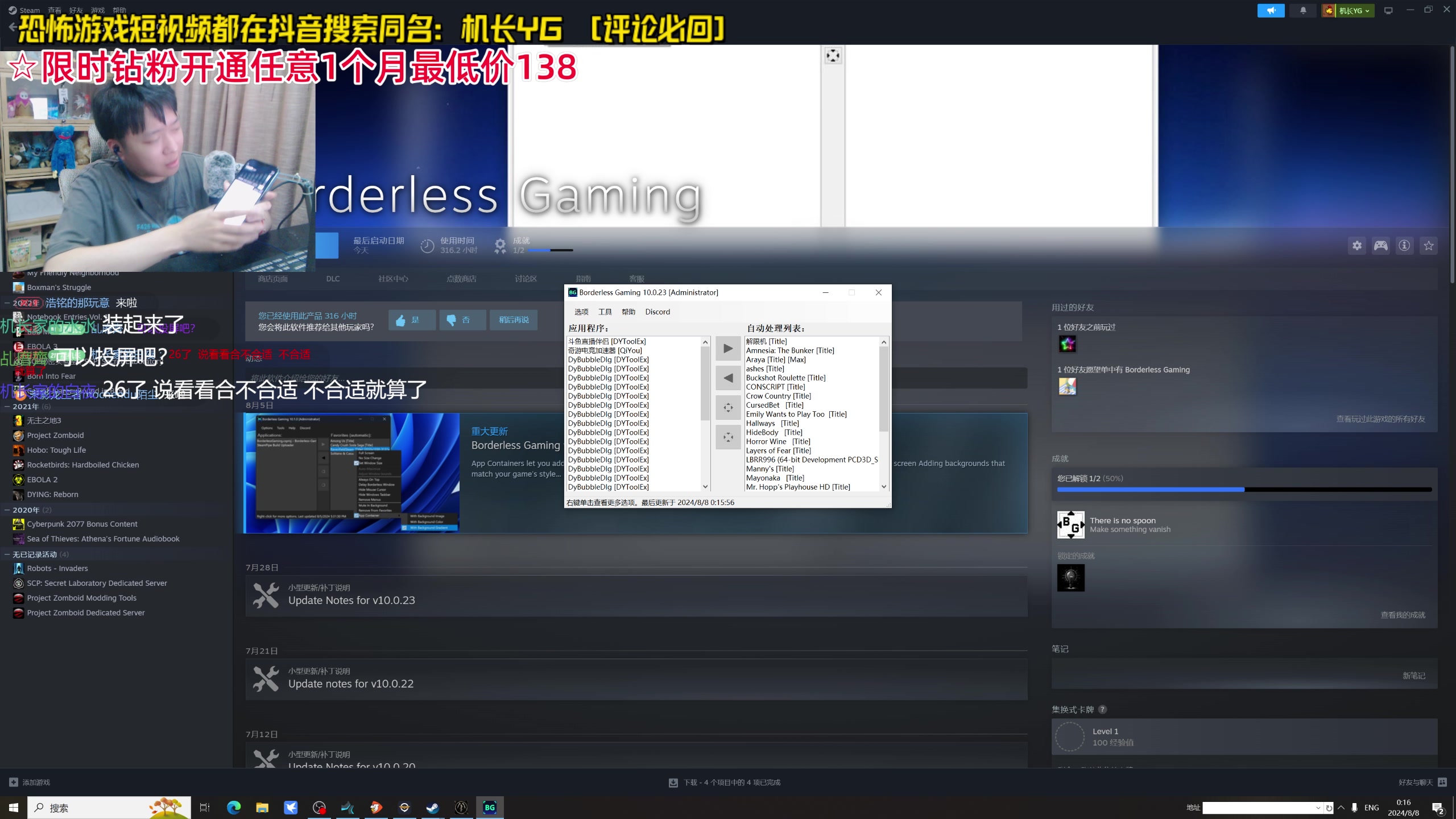Click 是 to recommend this software
The height and width of the screenshot is (819, 1456).
tap(412, 320)
